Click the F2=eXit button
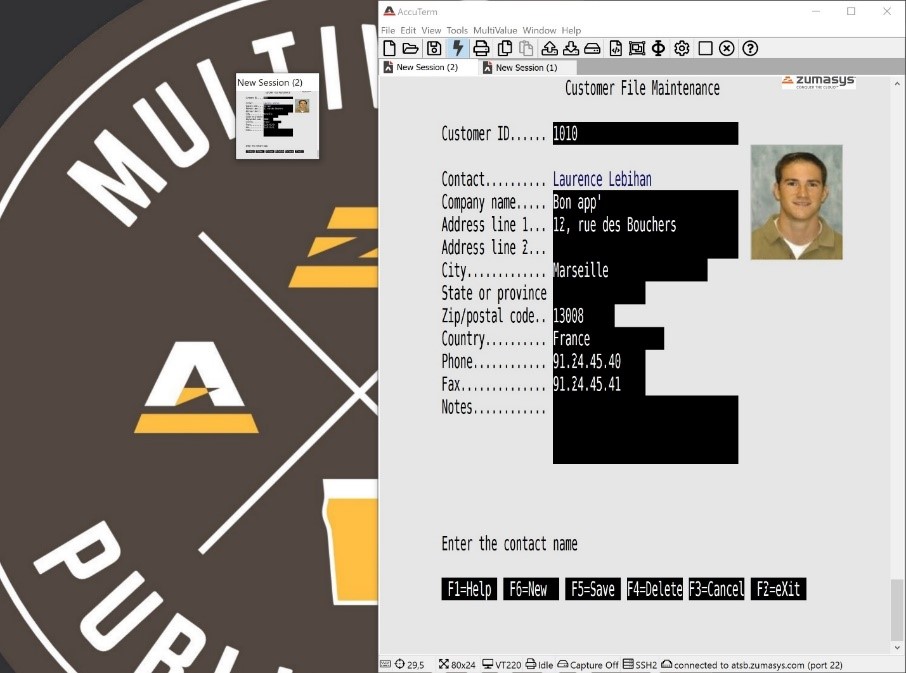Screen dimensions: 906x673 coord(778,589)
